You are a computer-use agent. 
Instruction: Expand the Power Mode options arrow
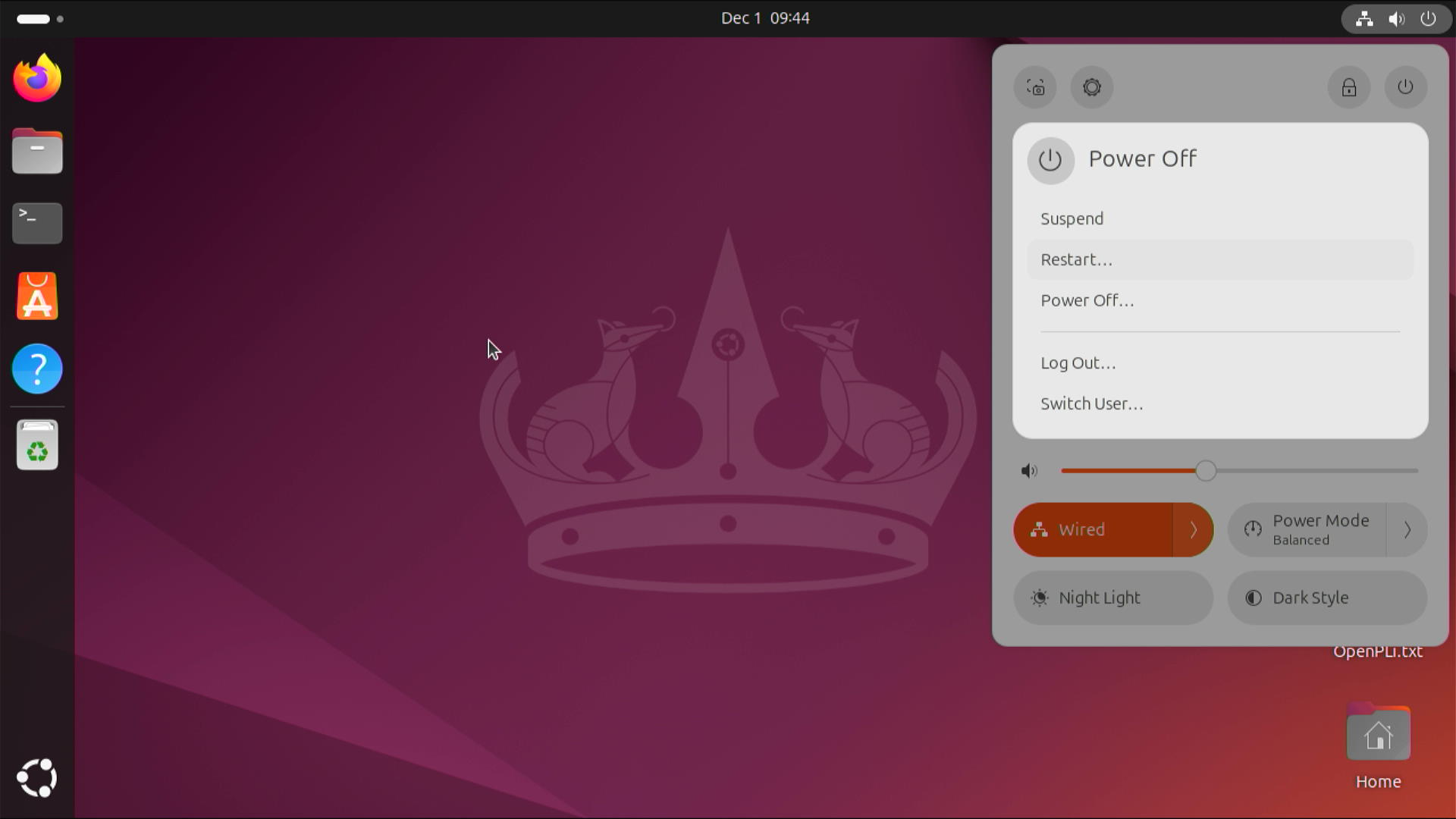tap(1407, 529)
